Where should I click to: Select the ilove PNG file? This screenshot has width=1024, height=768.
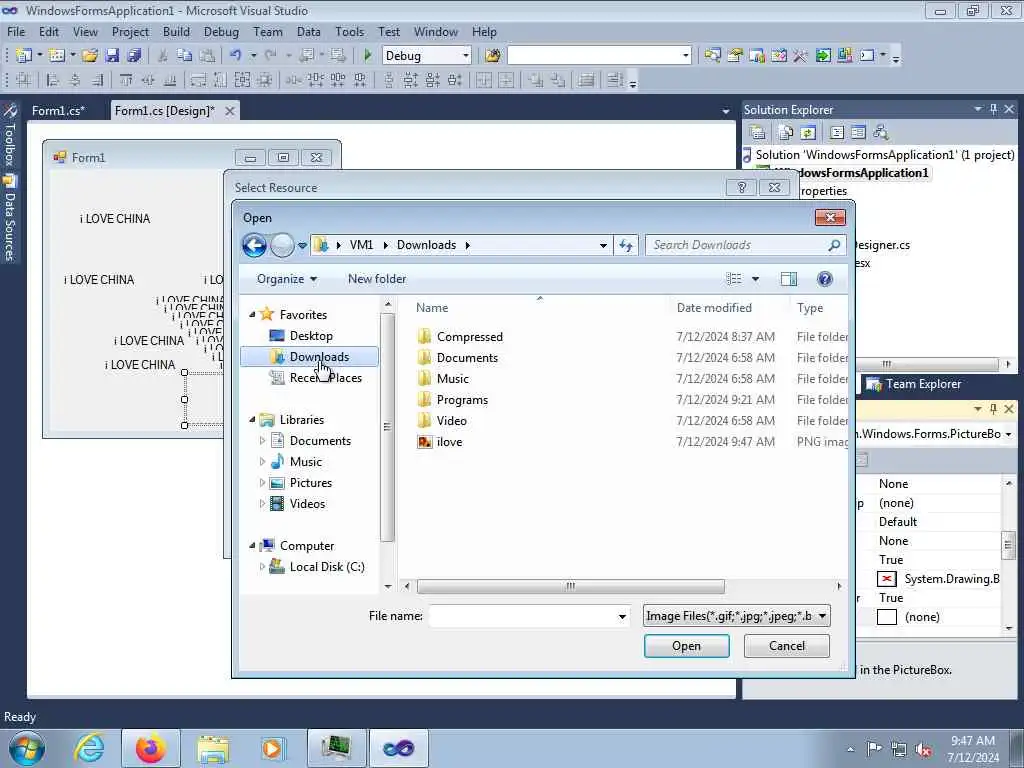(449, 441)
